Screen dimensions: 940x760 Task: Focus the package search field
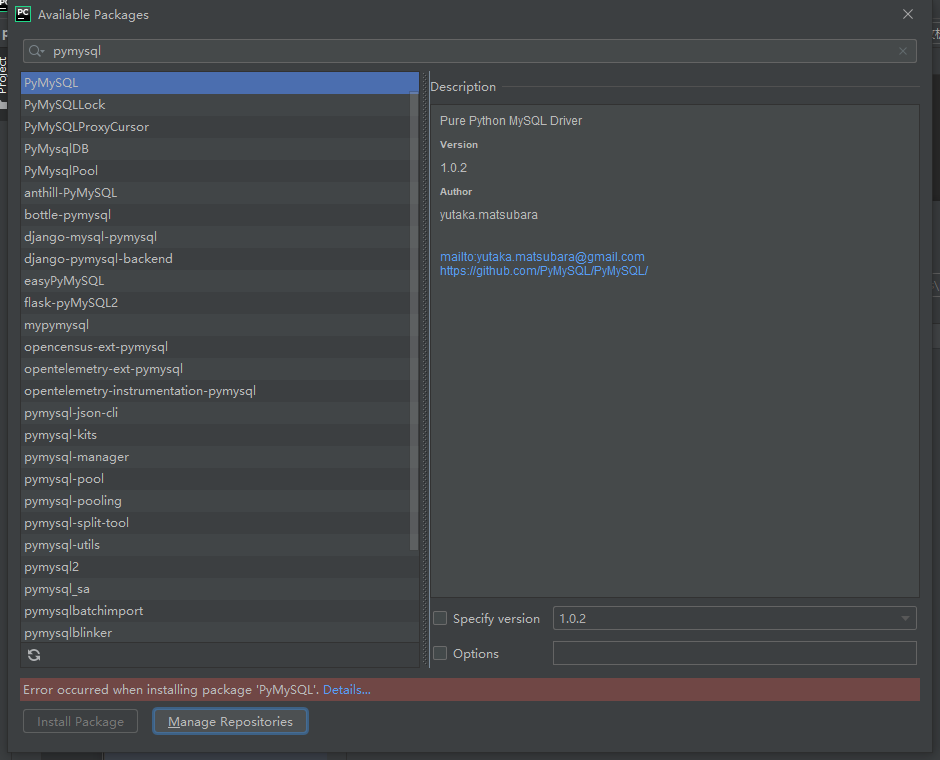click(x=469, y=51)
